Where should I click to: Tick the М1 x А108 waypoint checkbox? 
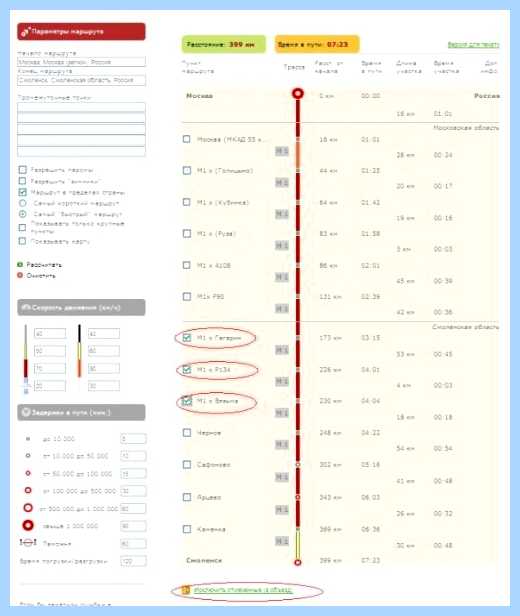(x=187, y=265)
